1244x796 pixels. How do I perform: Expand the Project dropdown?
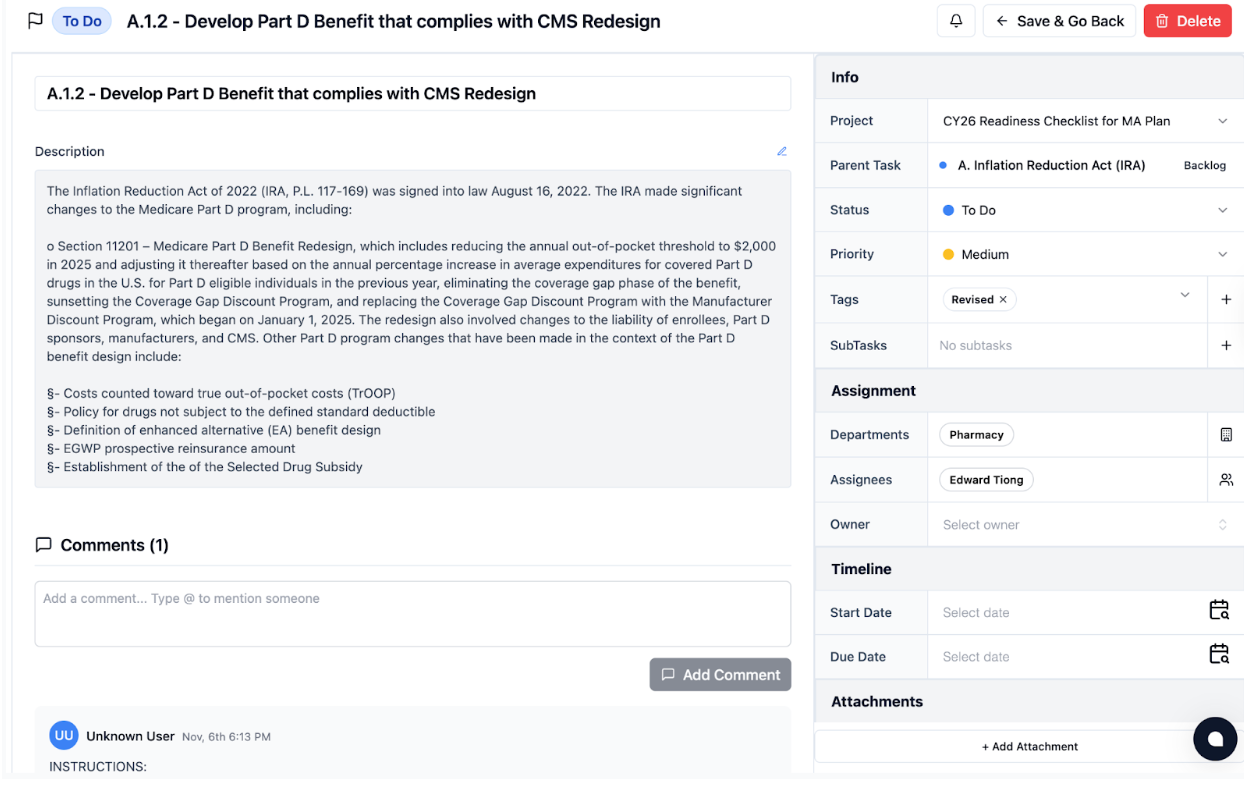1222,121
